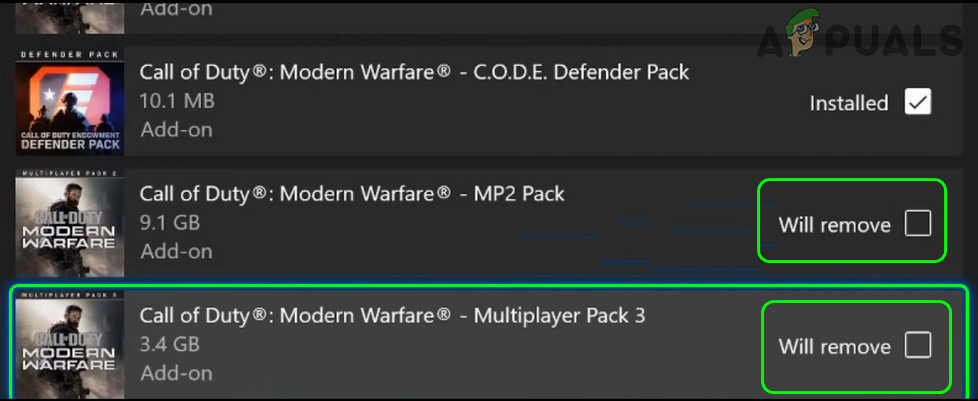Select the partially visible top add-on thumbnail

[70, 16]
